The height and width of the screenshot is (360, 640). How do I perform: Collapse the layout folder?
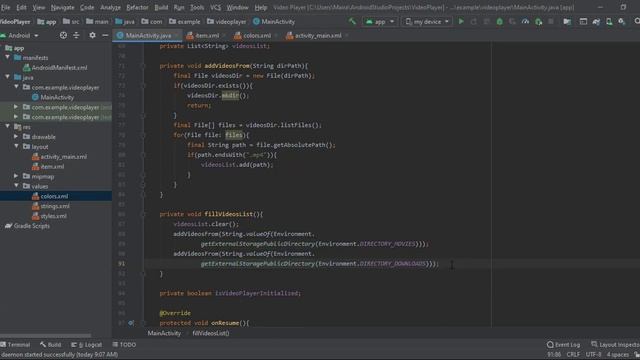[x=16, y=146]
